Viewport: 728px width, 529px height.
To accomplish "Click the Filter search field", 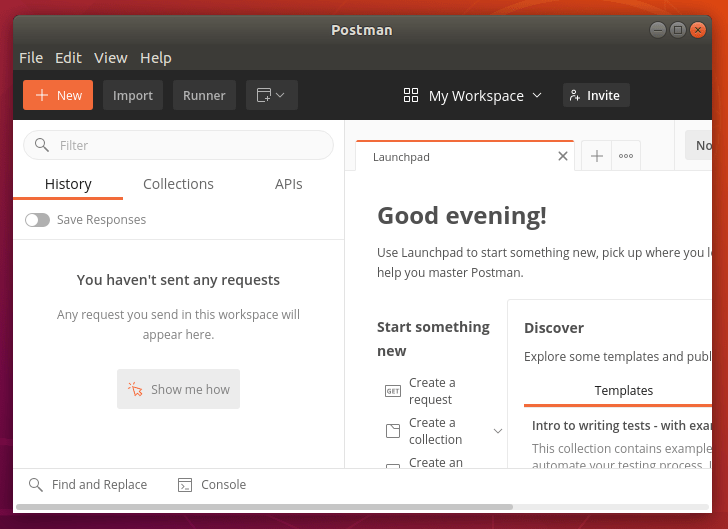I will 179,145.
